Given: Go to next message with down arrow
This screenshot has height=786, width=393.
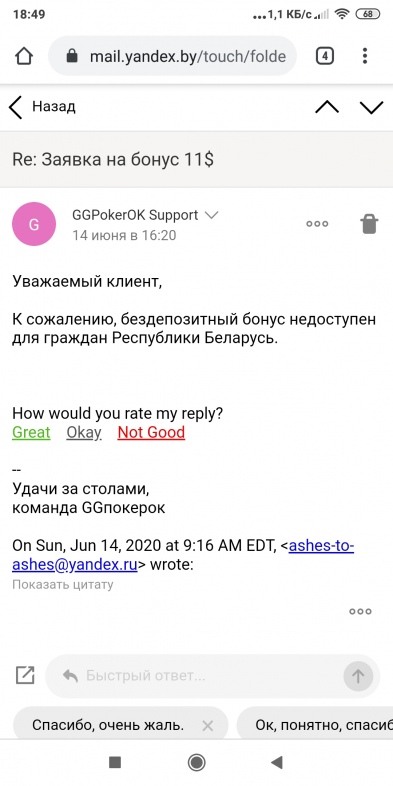Looking at the screenshot, I should coord(371,107).
